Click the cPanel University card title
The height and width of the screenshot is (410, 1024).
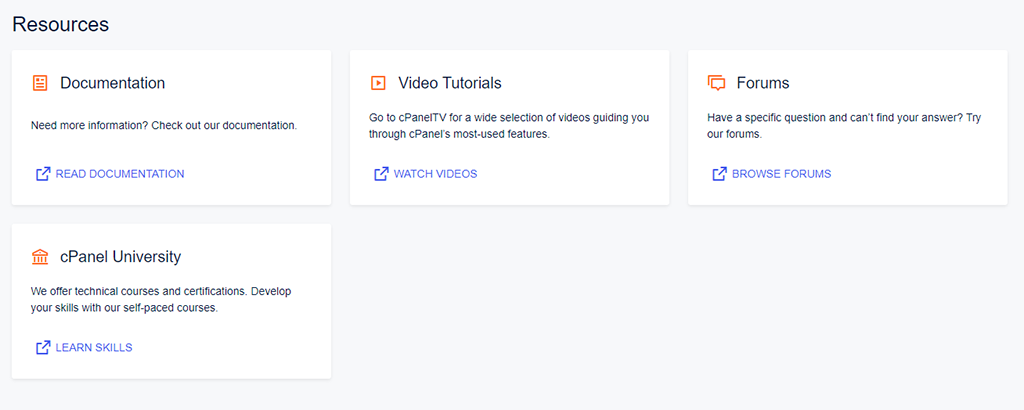tap(120, 257)
